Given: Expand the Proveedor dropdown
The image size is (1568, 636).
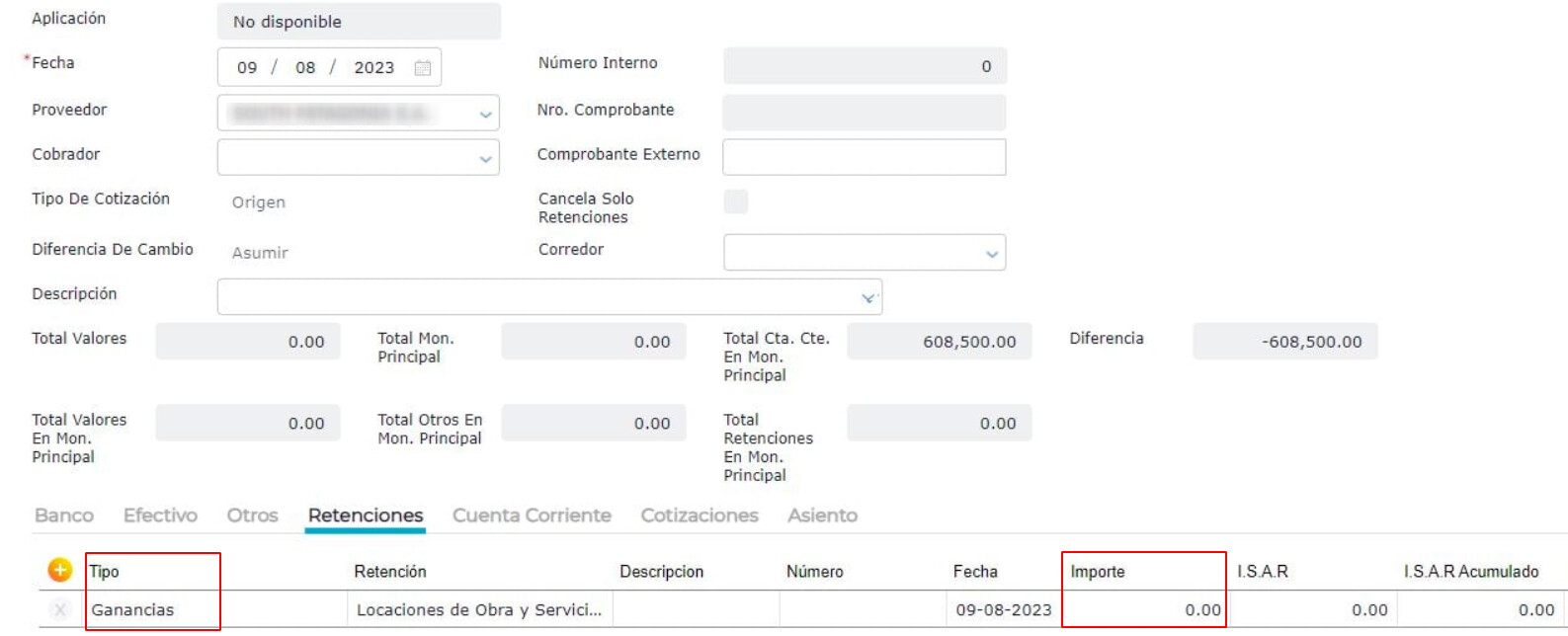Looking at the screenshot, I should [485, 114].
